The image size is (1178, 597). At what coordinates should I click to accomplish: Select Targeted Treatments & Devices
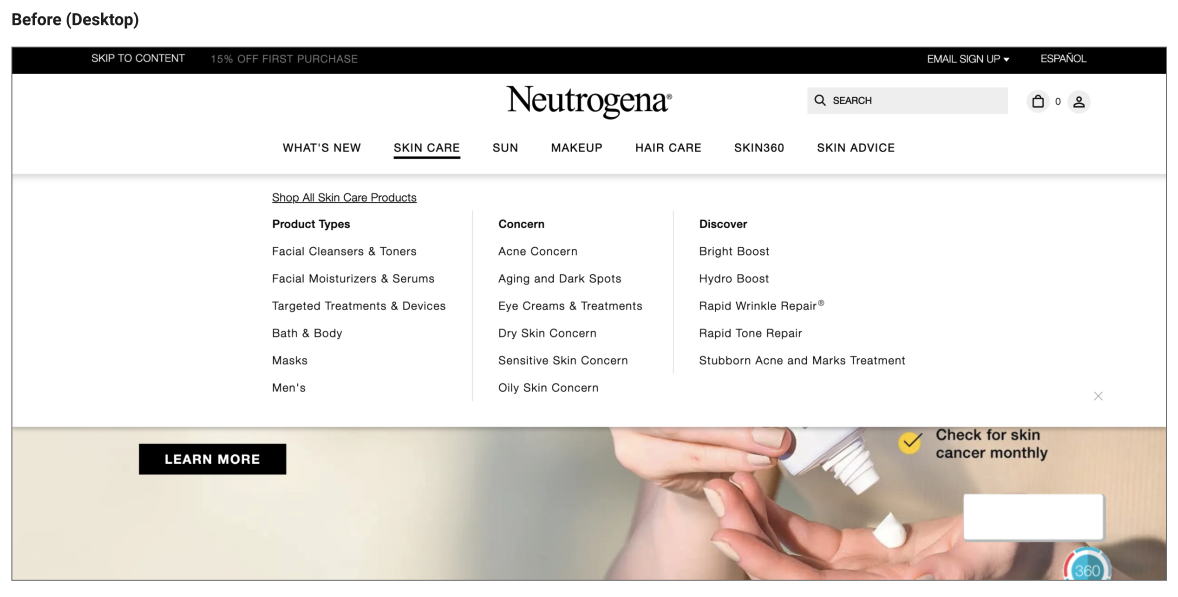pyautogui.click(x=358, y=306)
